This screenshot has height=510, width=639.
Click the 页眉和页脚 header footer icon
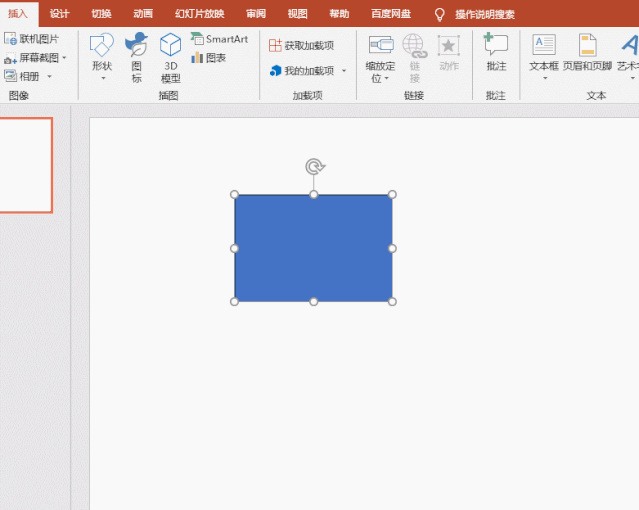click(587, 45)
